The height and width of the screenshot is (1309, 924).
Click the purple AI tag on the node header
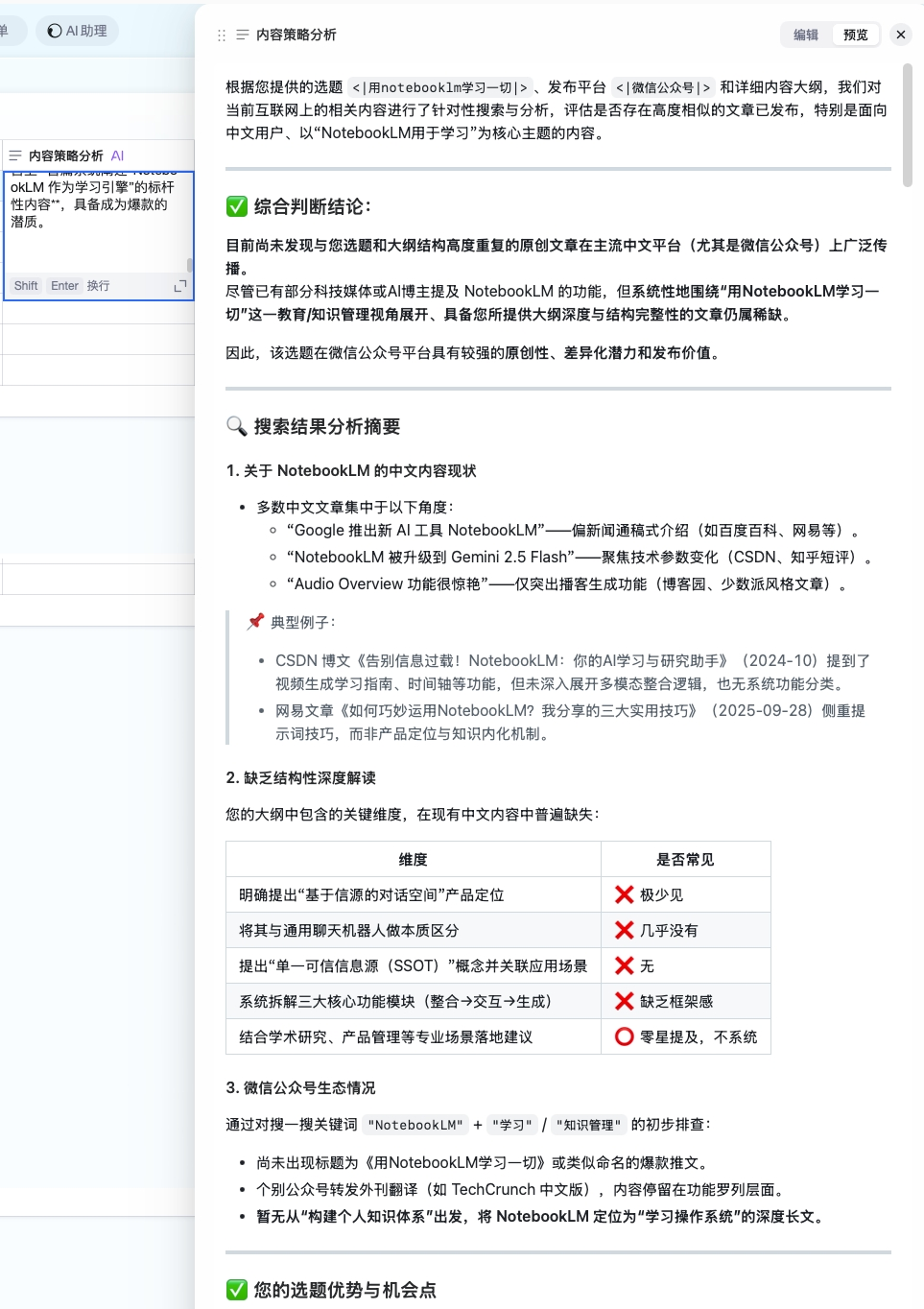[x=117, y=155]
